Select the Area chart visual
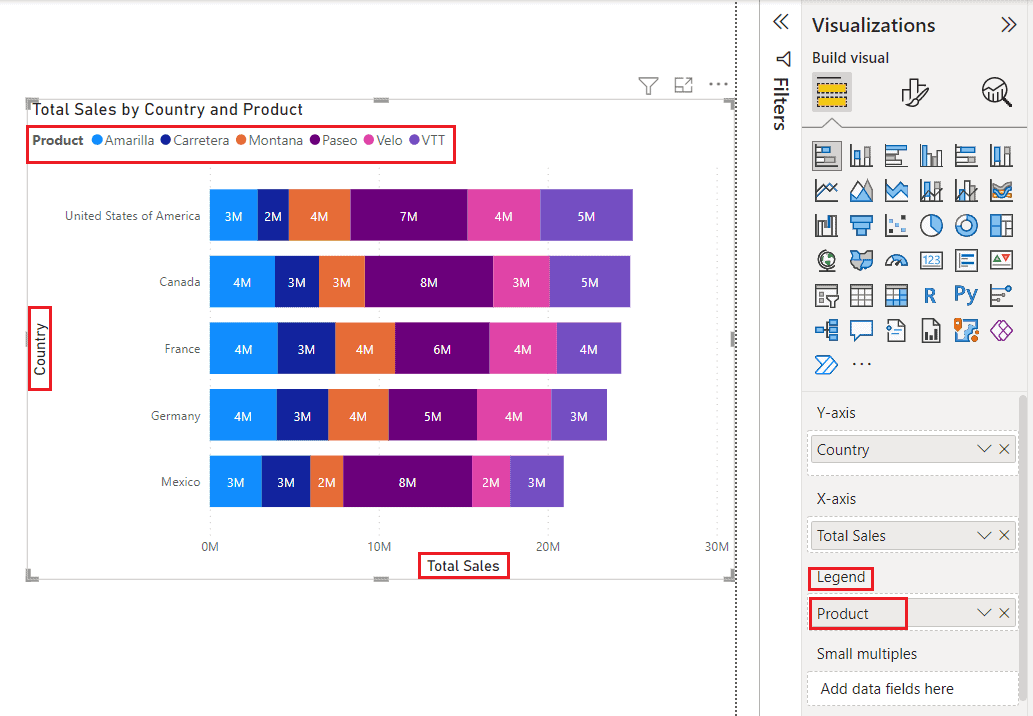1033x716 pixels. (861, 191)
